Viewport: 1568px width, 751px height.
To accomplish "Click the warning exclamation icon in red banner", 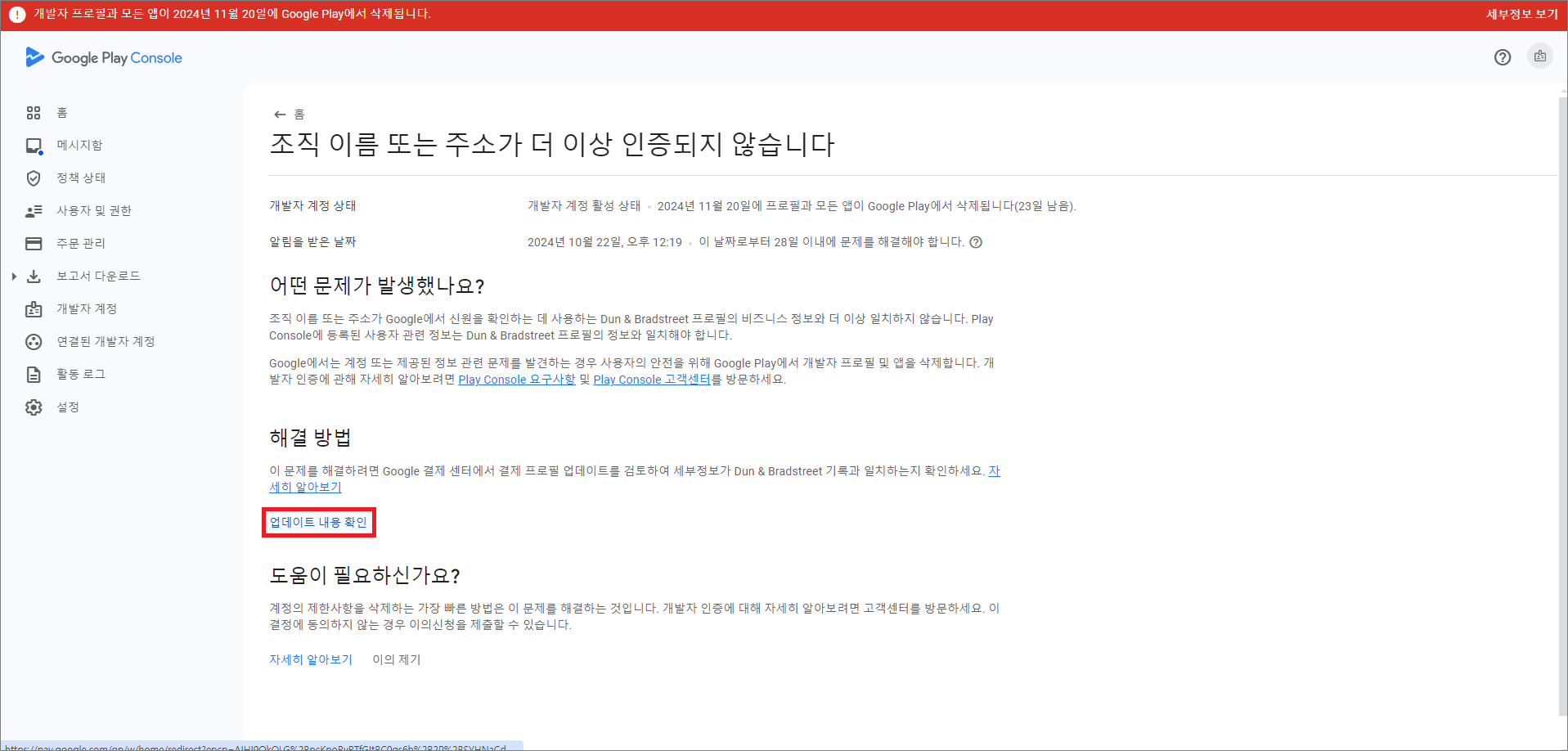I will coord(16,15).
